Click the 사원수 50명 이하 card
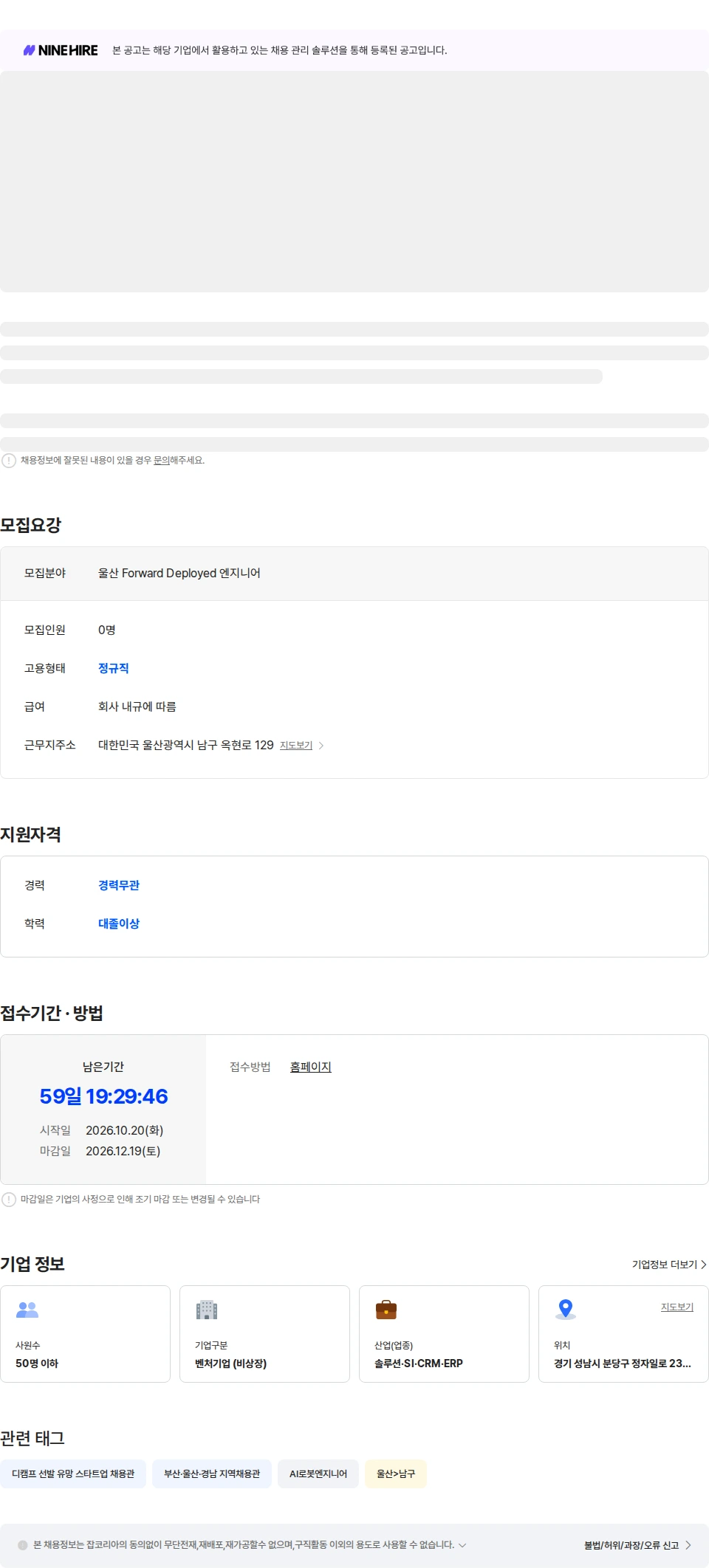 click(x=85, y=1334)
